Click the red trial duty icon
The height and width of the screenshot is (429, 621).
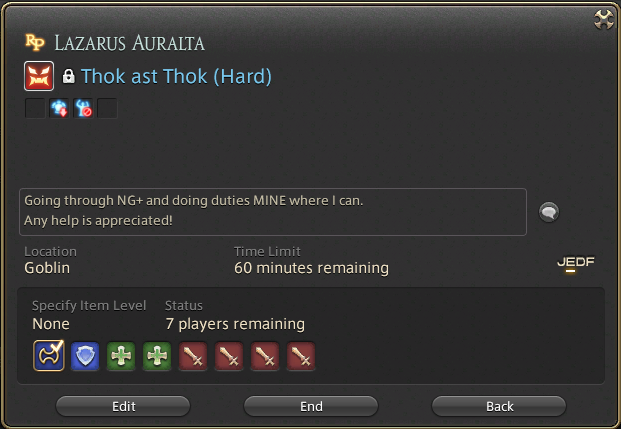[x=39, y=76]
